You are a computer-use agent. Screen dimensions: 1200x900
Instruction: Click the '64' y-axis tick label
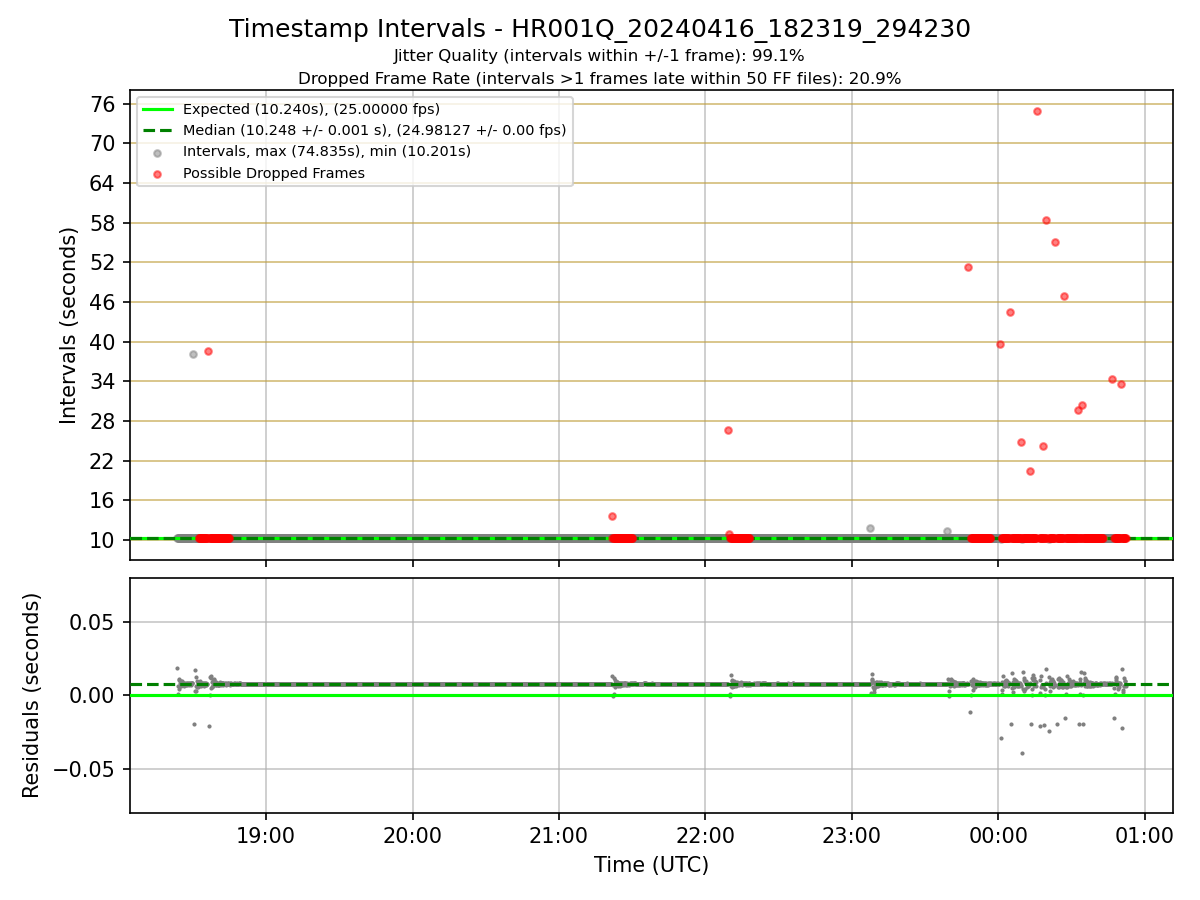coord(105,183)
